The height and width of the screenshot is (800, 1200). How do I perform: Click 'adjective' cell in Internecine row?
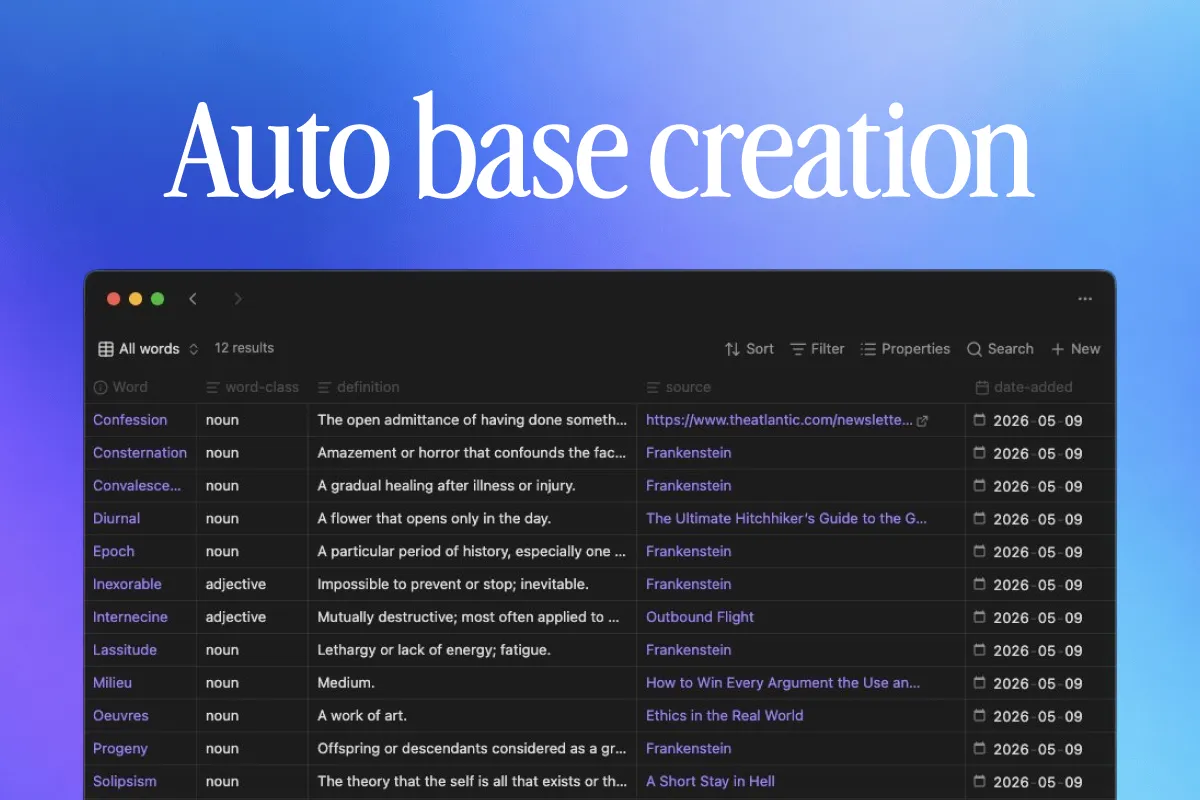coord(236,617)
